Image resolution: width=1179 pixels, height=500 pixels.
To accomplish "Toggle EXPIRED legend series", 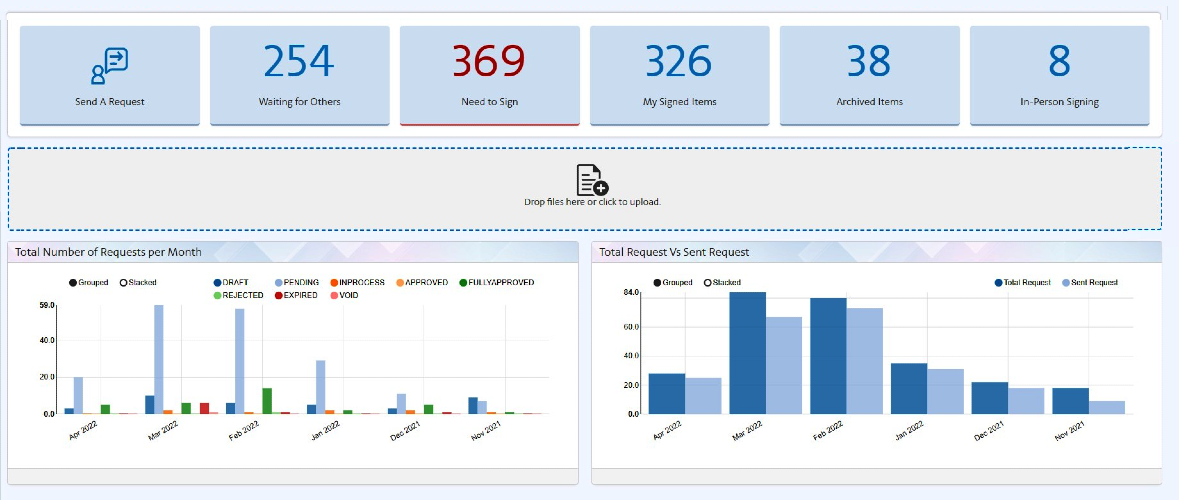I will coord(297,295).
